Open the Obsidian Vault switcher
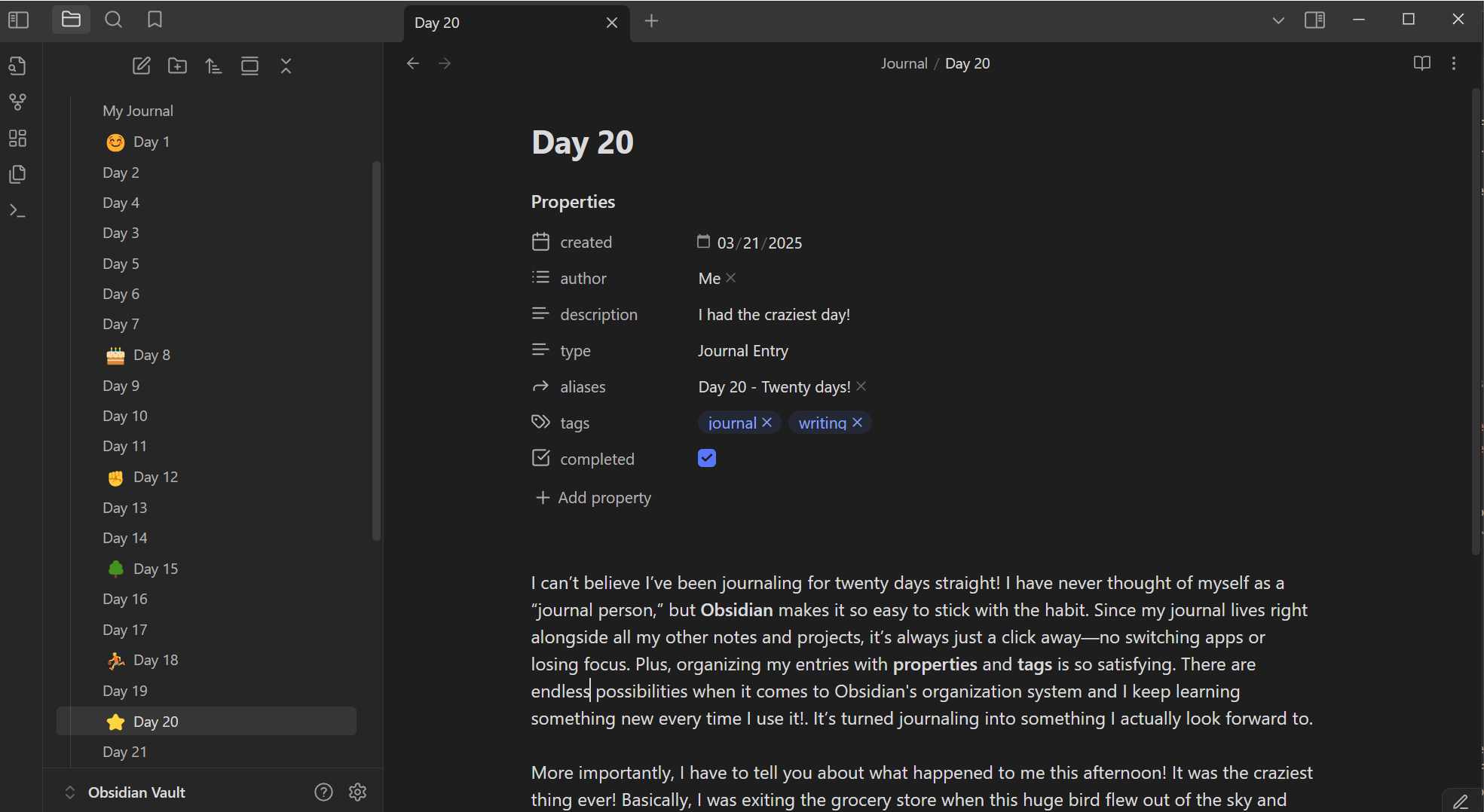This screenshot has height=812, width=1484. [128, 792]
